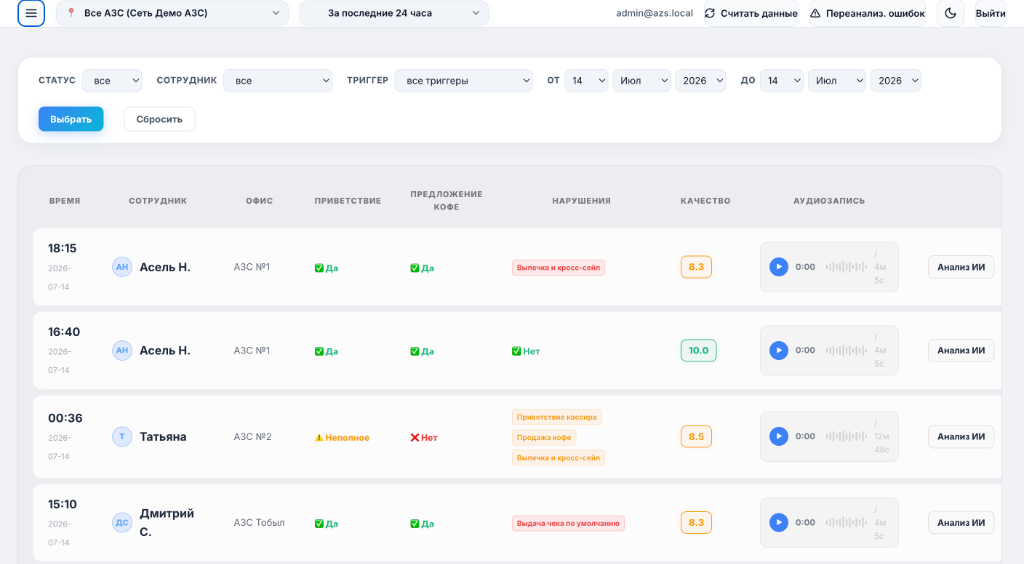Viewport: 1024px width, 564px height.
Task: Click office АЗС №2 cell
Action: click(253, 437)
